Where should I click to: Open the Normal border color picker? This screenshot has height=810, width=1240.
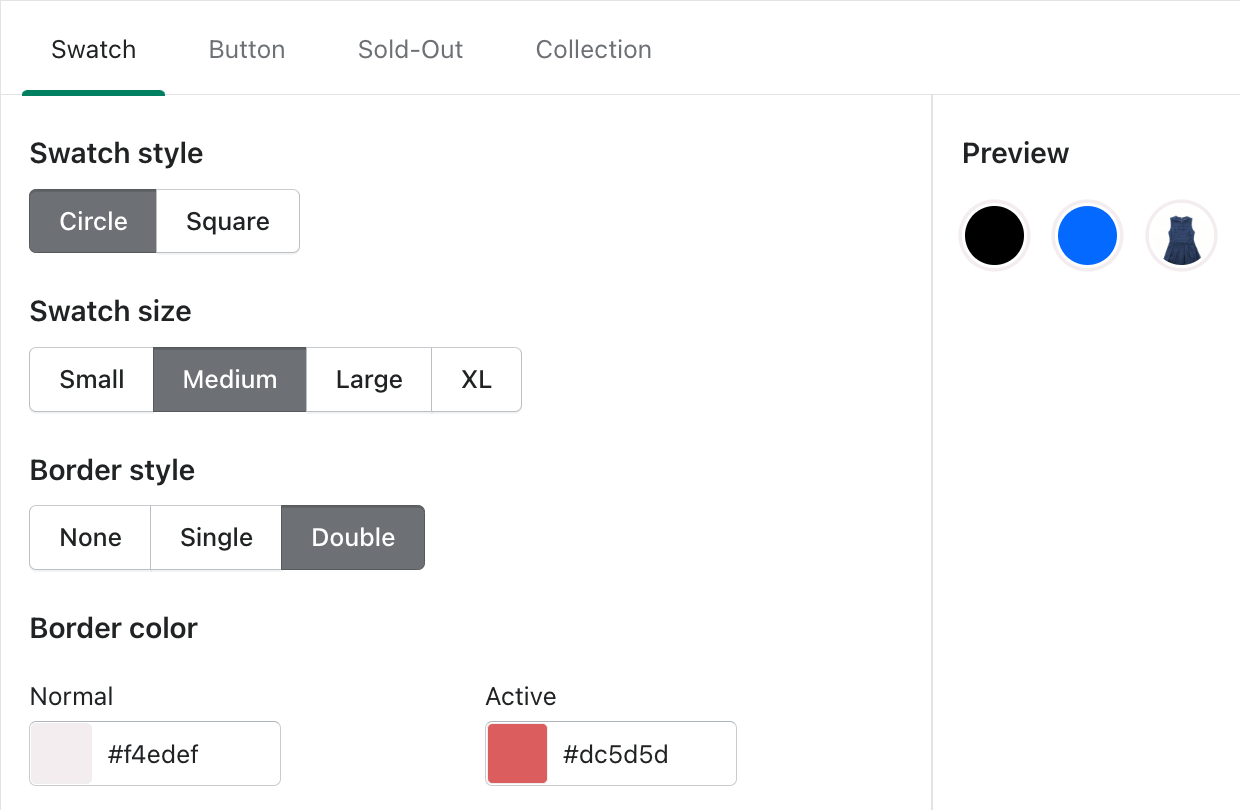[x=60, y=753]
